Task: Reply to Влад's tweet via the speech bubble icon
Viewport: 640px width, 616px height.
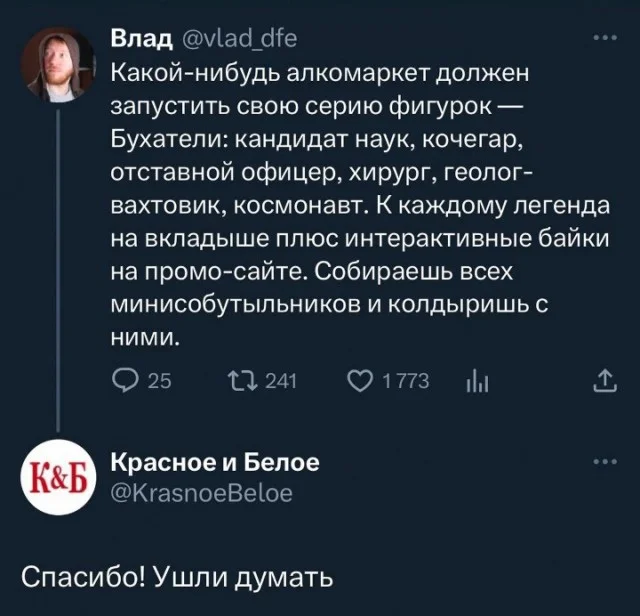Action: tap(121, 381)
